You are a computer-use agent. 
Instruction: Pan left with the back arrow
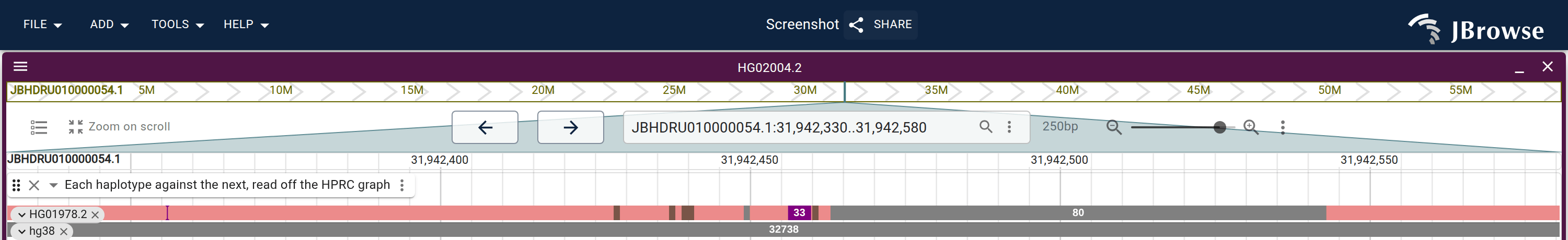(485, 127)
